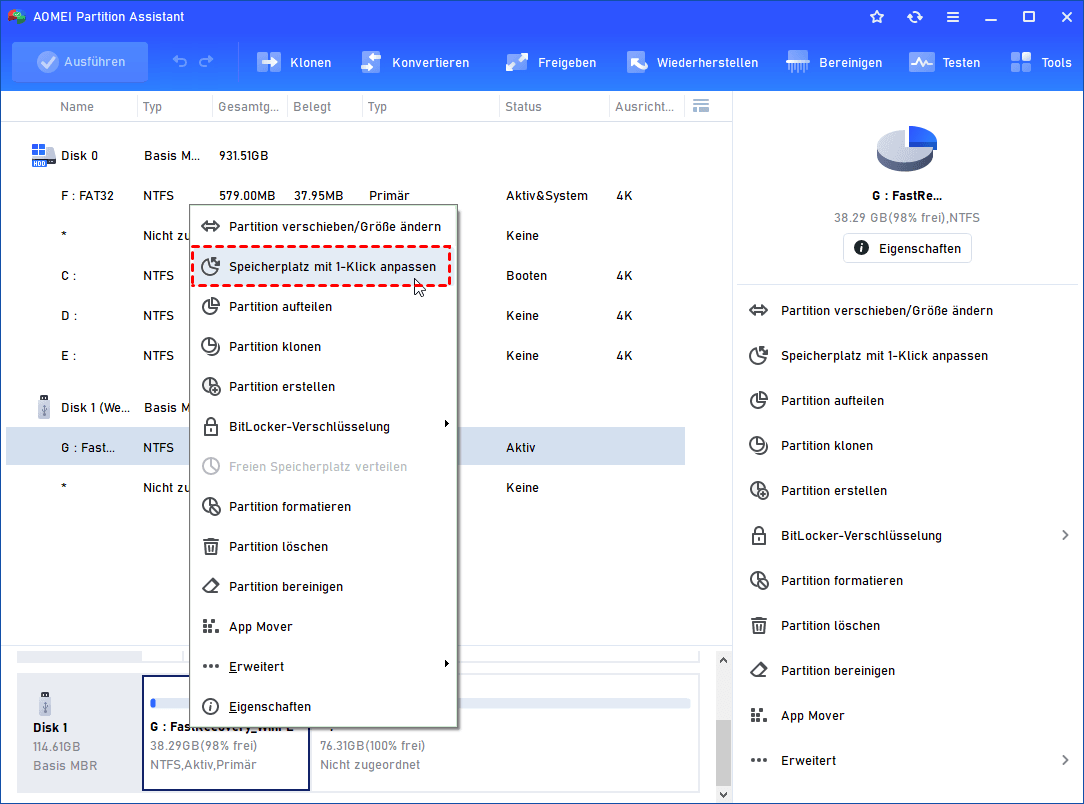Choose Partition klonen in context menu

point(323,346)
